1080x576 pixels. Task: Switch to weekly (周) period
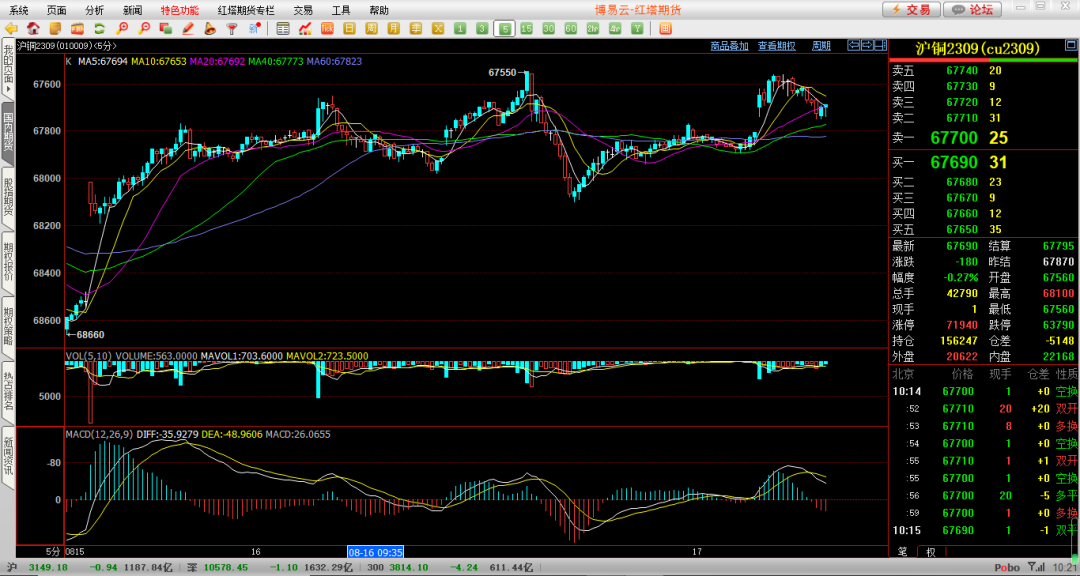click(371, 29)
